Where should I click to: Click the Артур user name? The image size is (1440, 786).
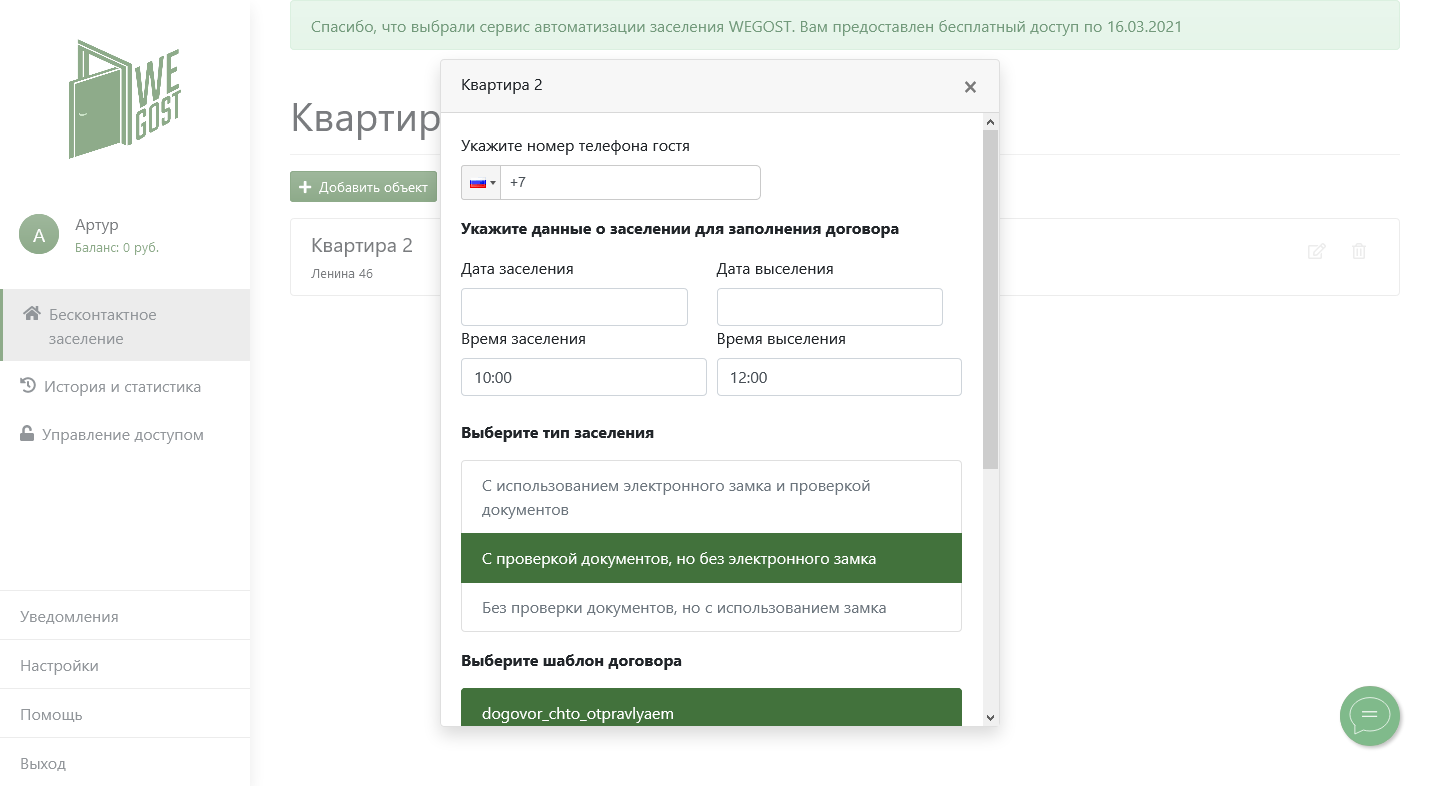(97, 225)
